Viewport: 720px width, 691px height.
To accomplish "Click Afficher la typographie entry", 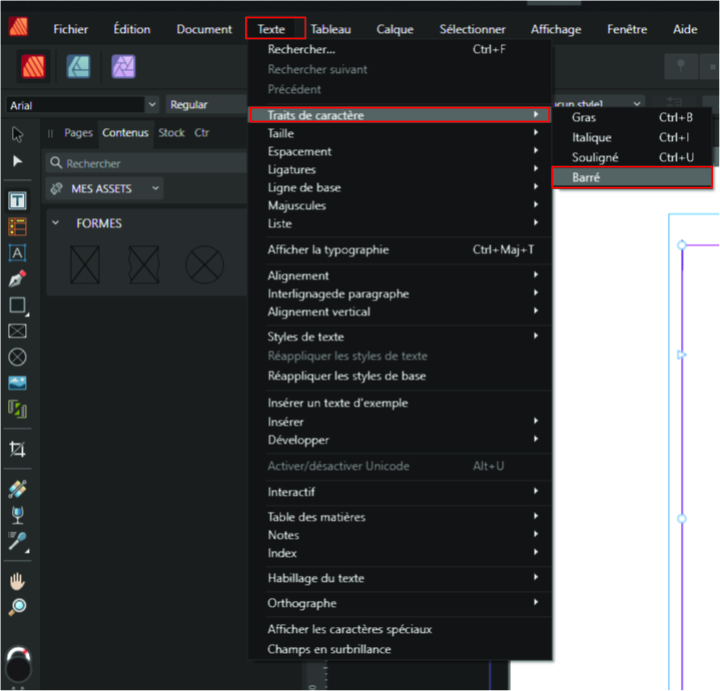I will pos(399,250).
